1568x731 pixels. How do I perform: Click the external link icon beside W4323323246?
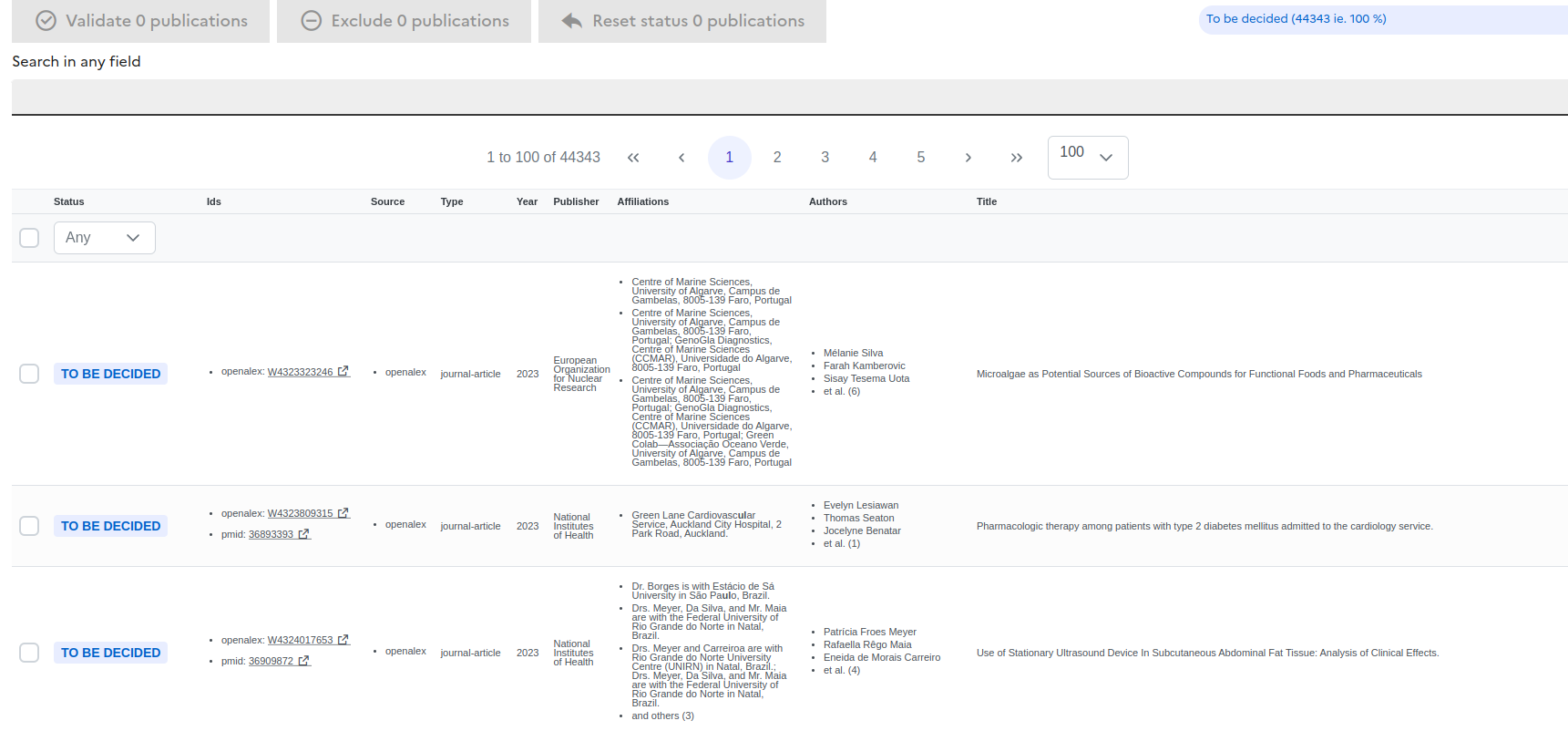pyautogui.click(x=343, y=372)
